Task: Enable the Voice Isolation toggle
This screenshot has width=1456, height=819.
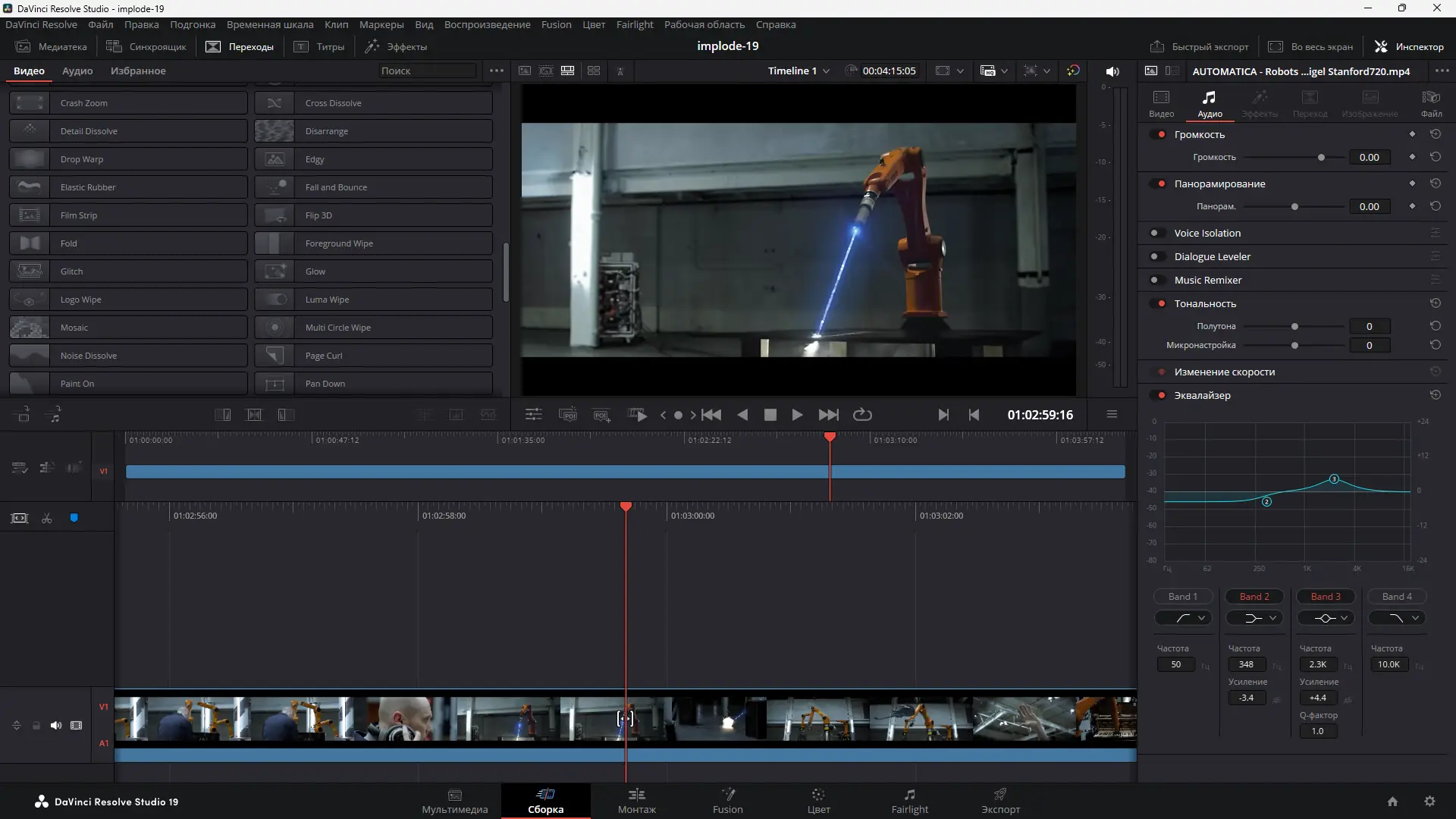Action: point(1155,234)
